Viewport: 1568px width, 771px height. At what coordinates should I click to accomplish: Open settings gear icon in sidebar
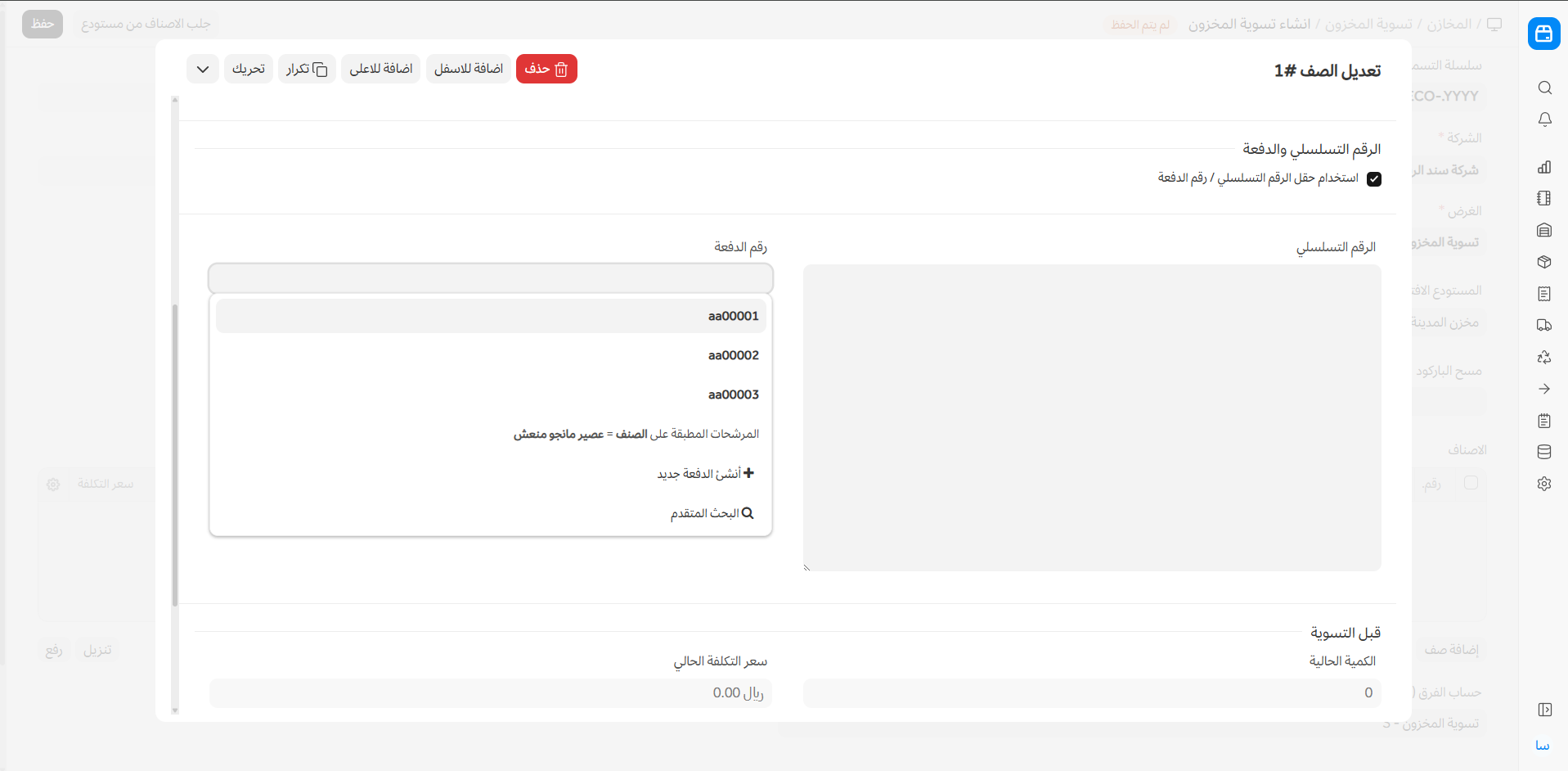(1544, 484)
